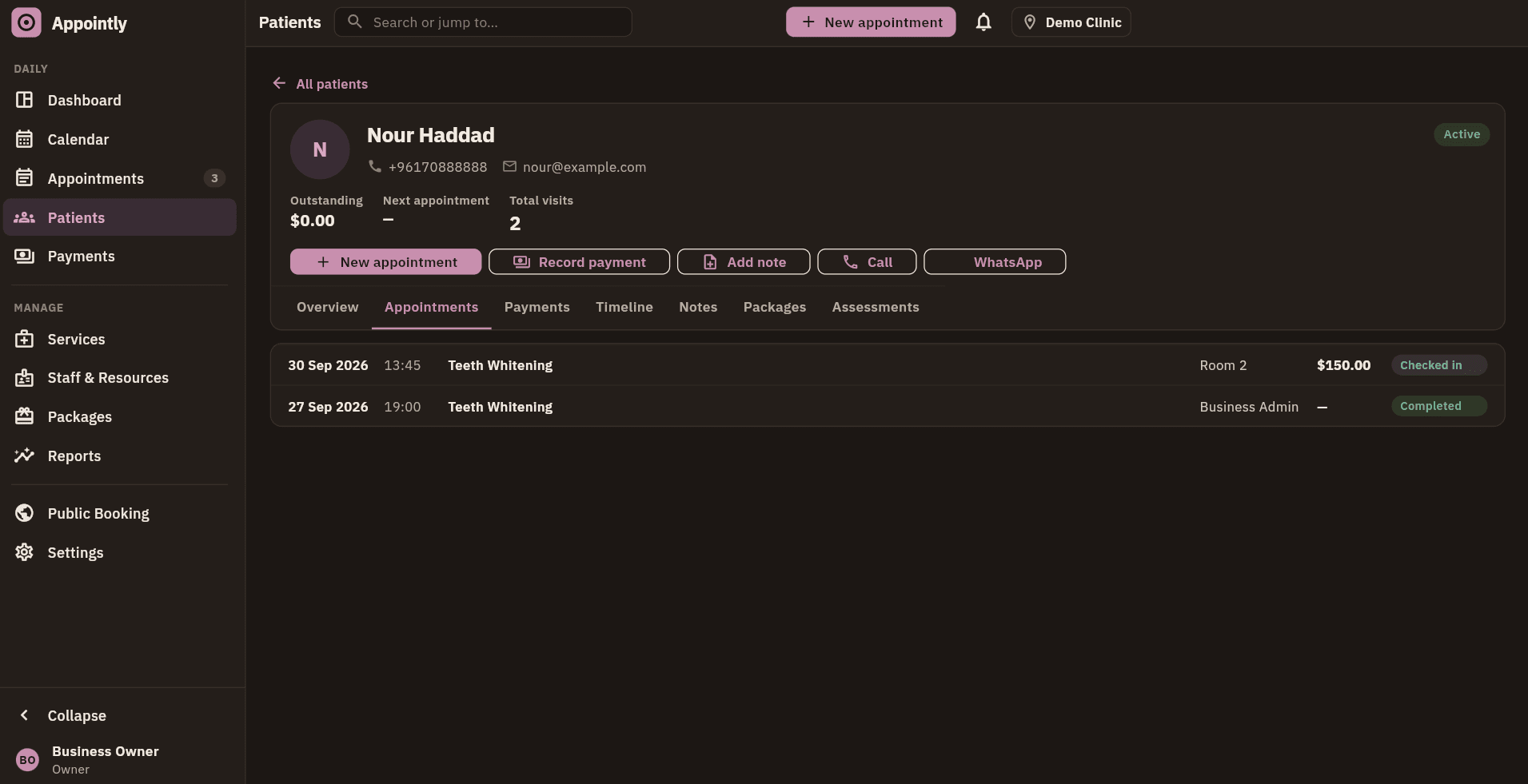Open the Packages sidebar icon
The image size is (1528, 784).
coord(25,416)
